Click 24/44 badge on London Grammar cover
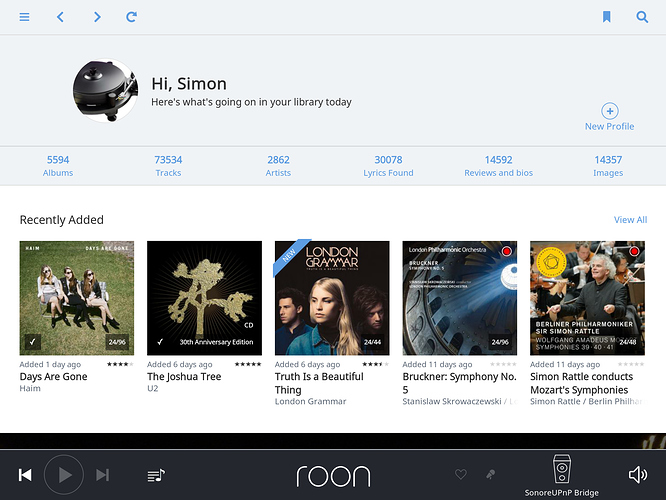Screen dimensions: 666x500 tap(372, 342)
